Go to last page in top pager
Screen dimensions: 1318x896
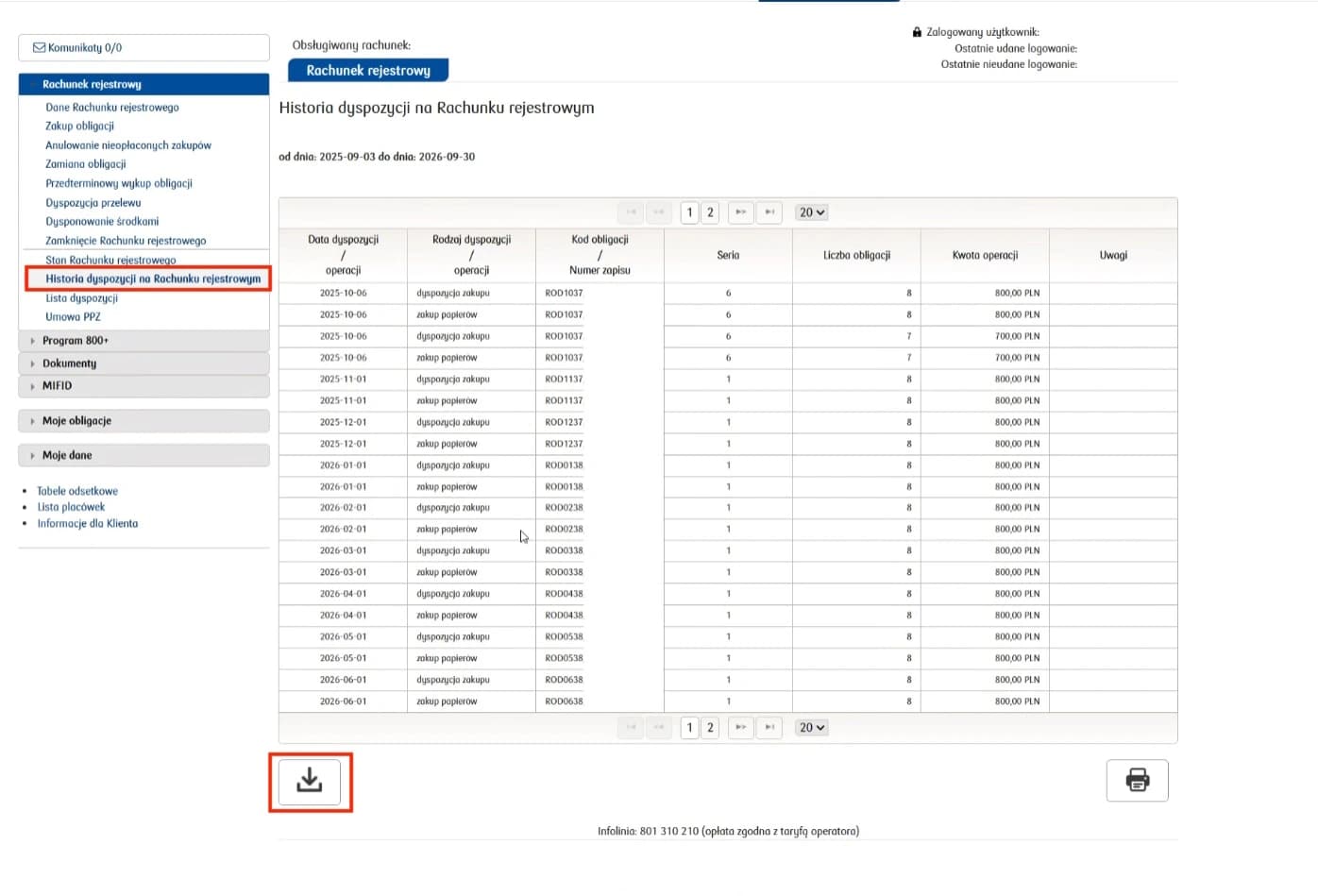[x=769, y=212]
